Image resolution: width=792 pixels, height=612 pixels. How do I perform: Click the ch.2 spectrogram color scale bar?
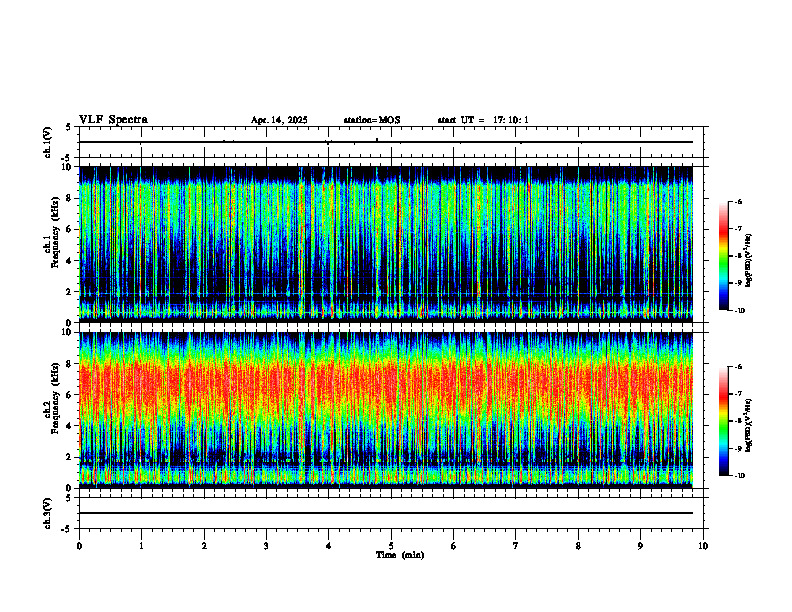(723, 421)
